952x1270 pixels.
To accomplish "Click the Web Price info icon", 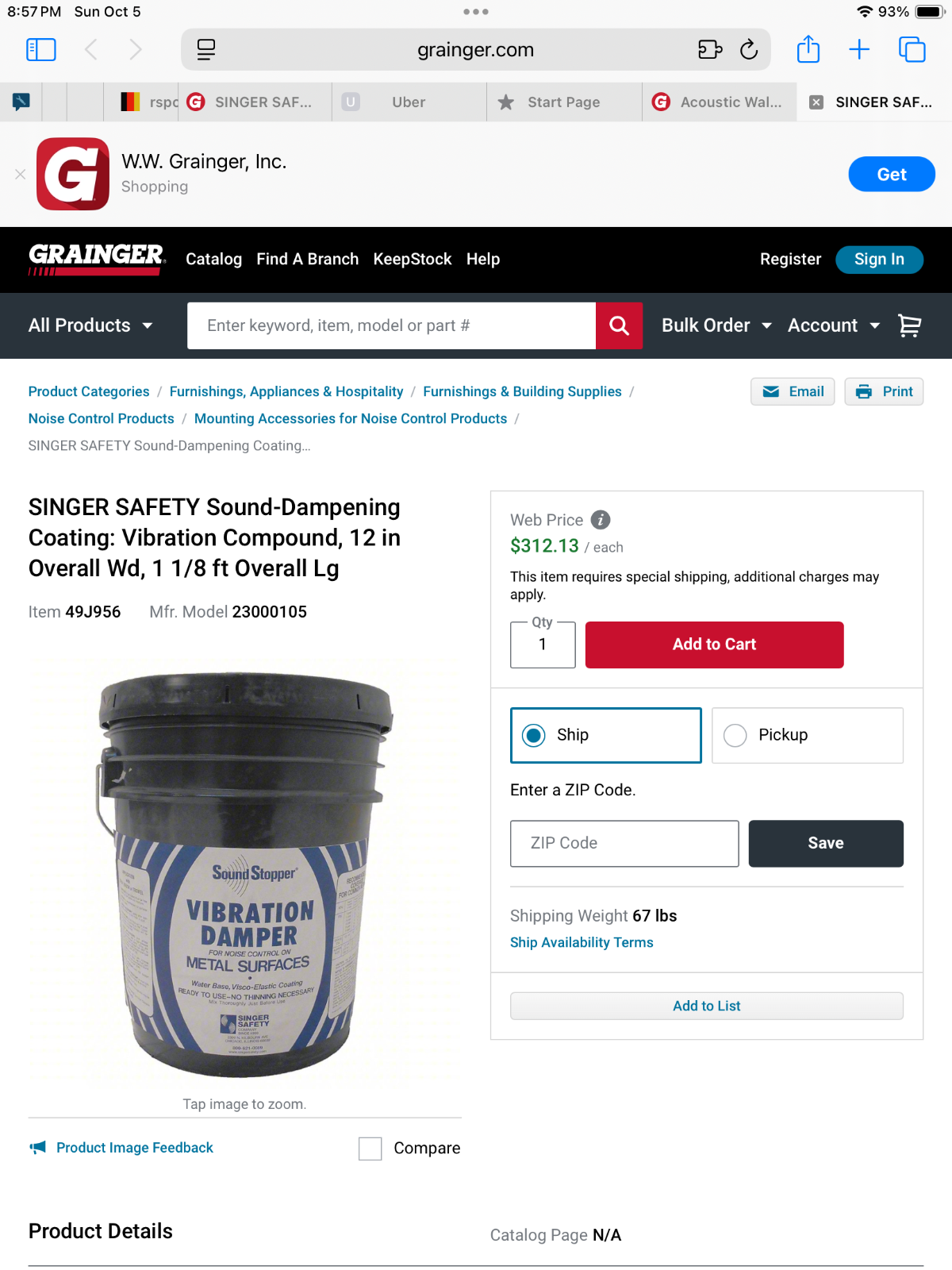I will click(x=601, y=520).
